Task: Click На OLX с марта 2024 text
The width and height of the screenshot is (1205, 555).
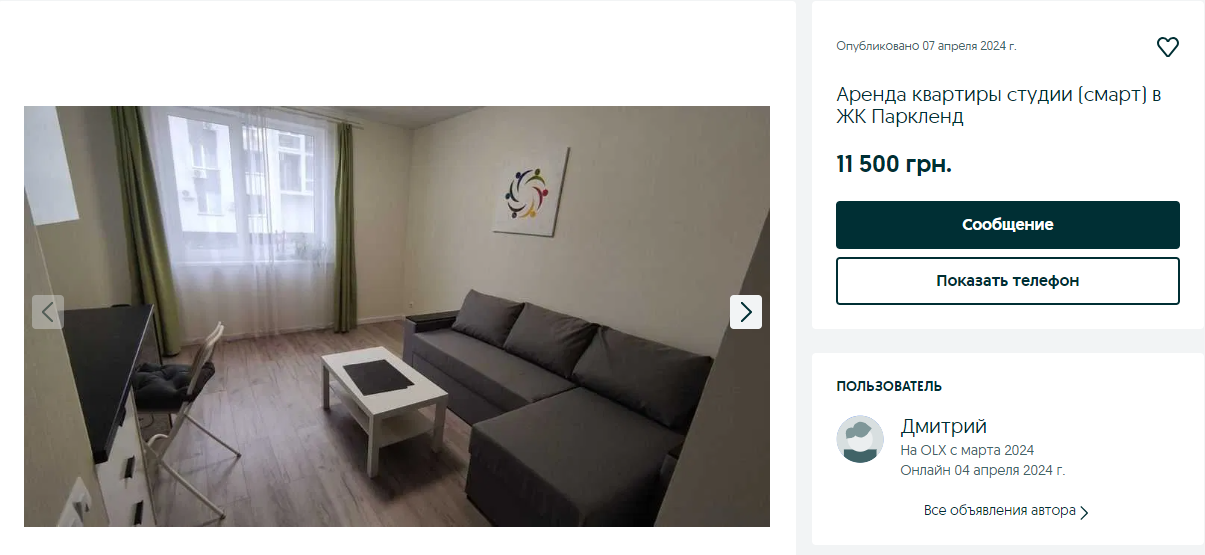Action: pos(967,450)
